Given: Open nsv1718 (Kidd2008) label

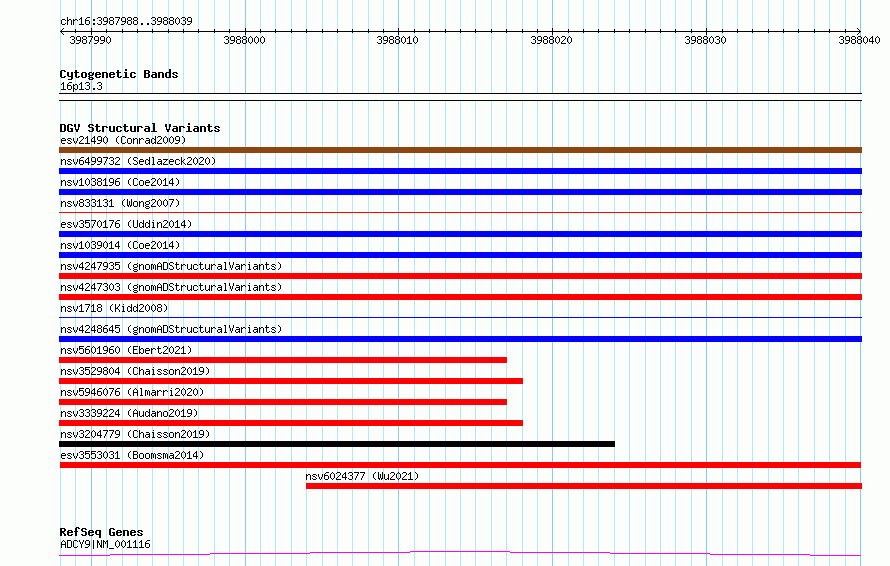Looking at the screenshot, I should 114,308.
